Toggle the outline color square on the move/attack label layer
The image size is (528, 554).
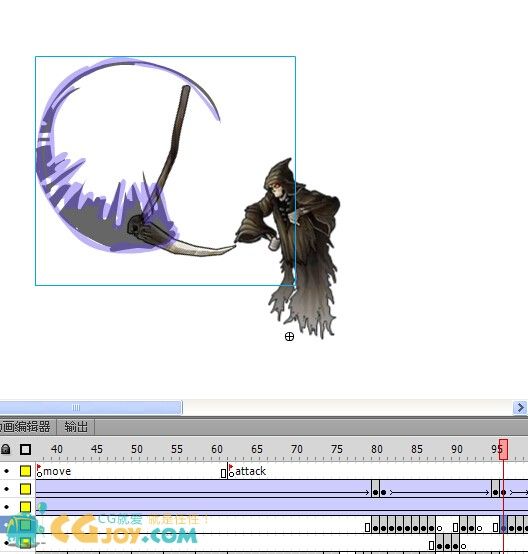coord(25,471)
